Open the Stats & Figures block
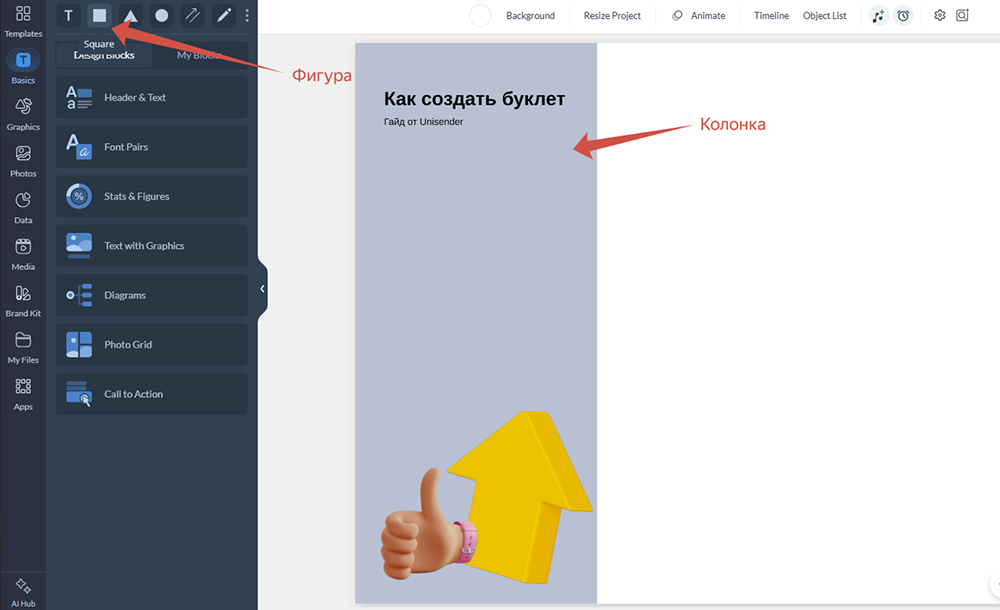The image size is (1000, 610). coord(152,197)
